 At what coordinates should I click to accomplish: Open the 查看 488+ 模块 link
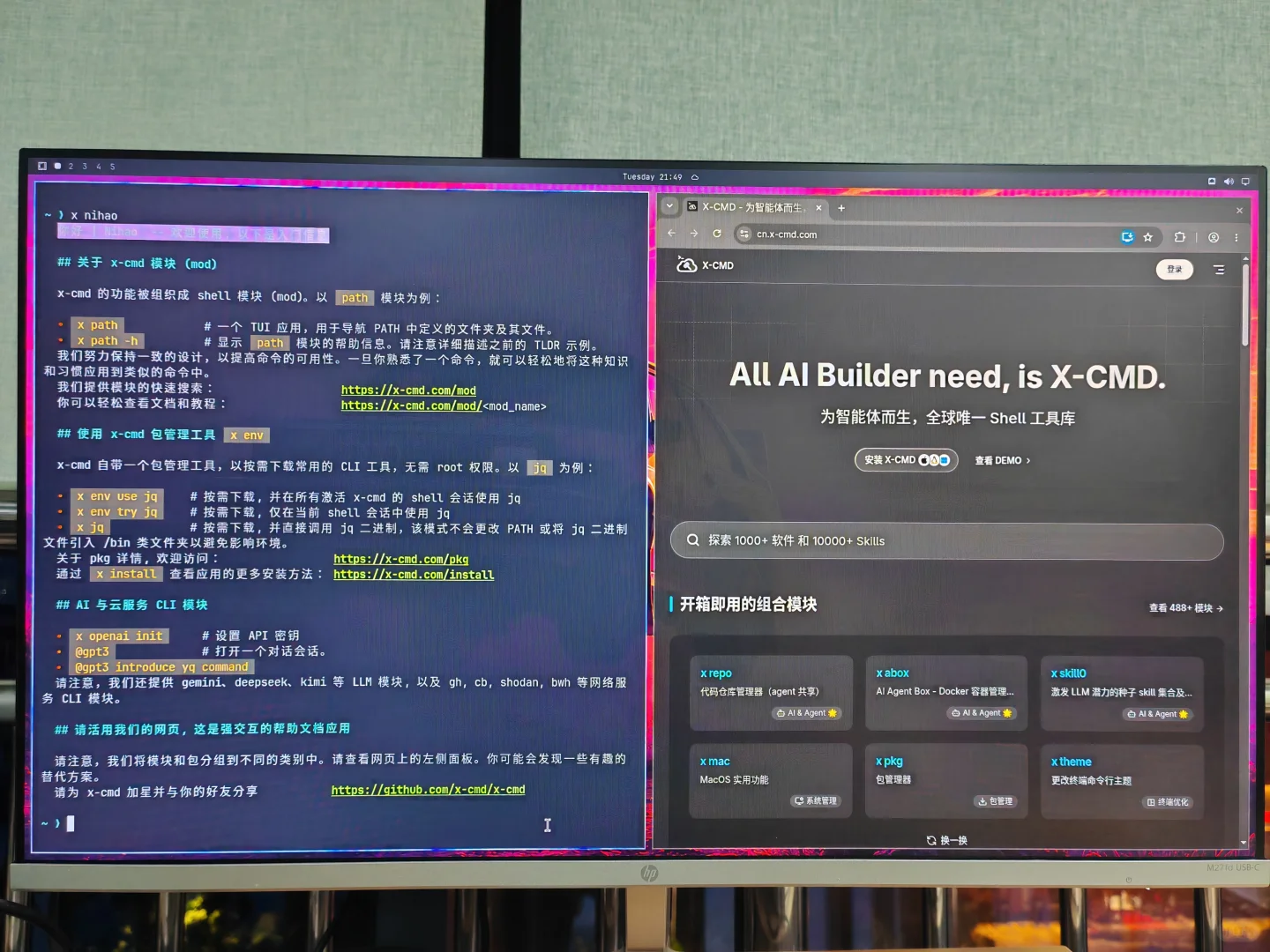click(1185, 608)
